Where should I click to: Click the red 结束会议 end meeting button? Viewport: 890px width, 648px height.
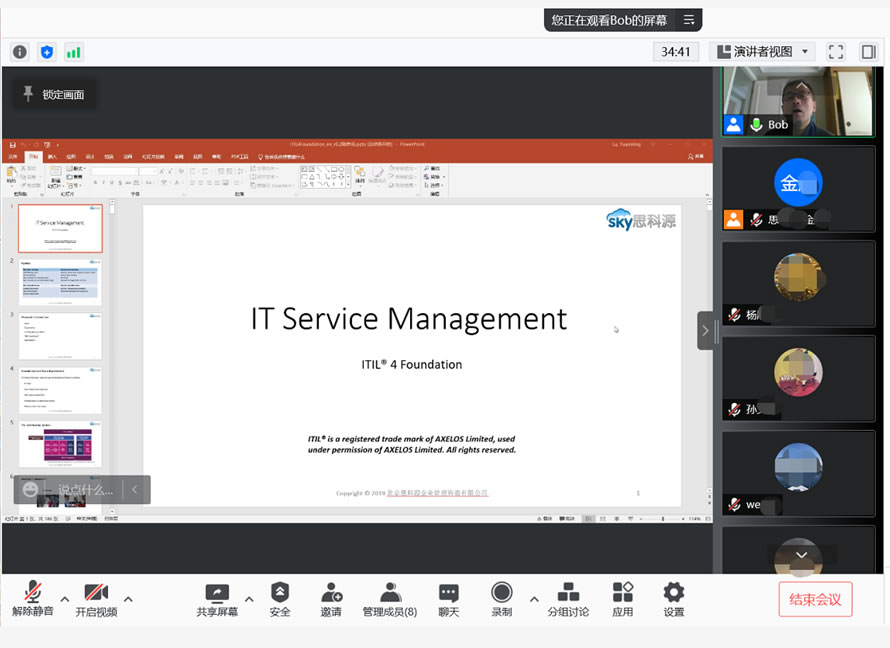coord(815,599)
